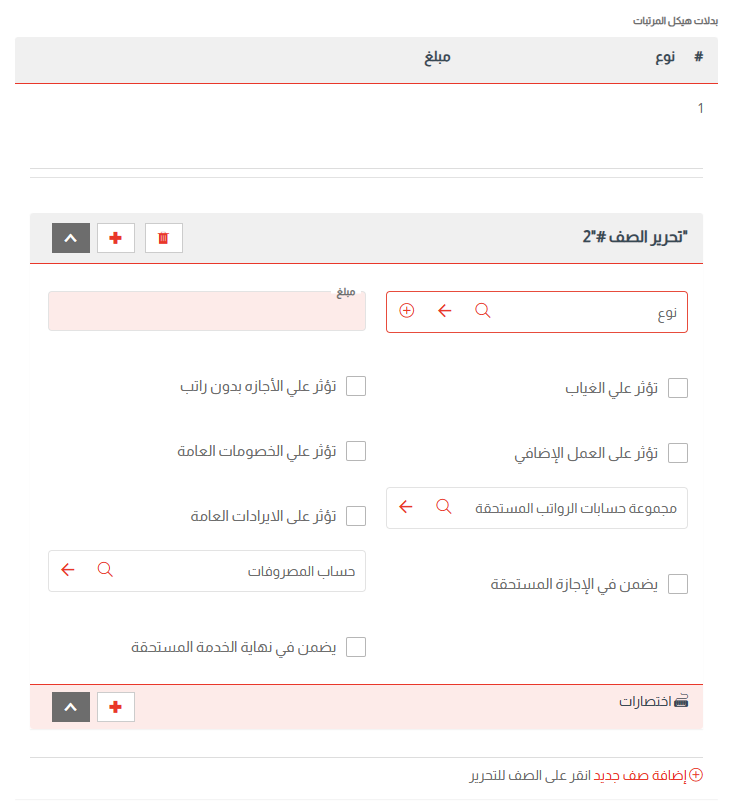
Task: Click the add-new plus icon in the نوع field
Action: coord(406,311)
